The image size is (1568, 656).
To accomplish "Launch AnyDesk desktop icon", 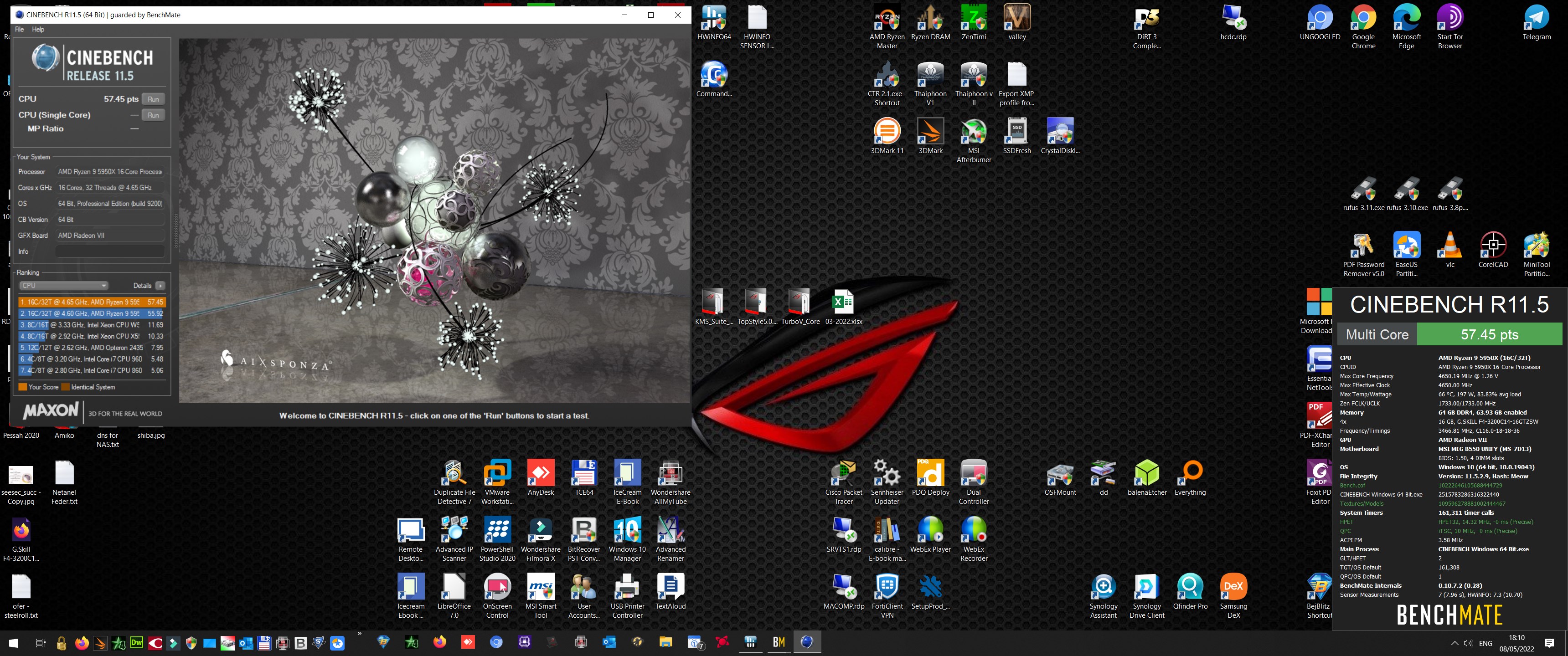I will tap(541, 478).
